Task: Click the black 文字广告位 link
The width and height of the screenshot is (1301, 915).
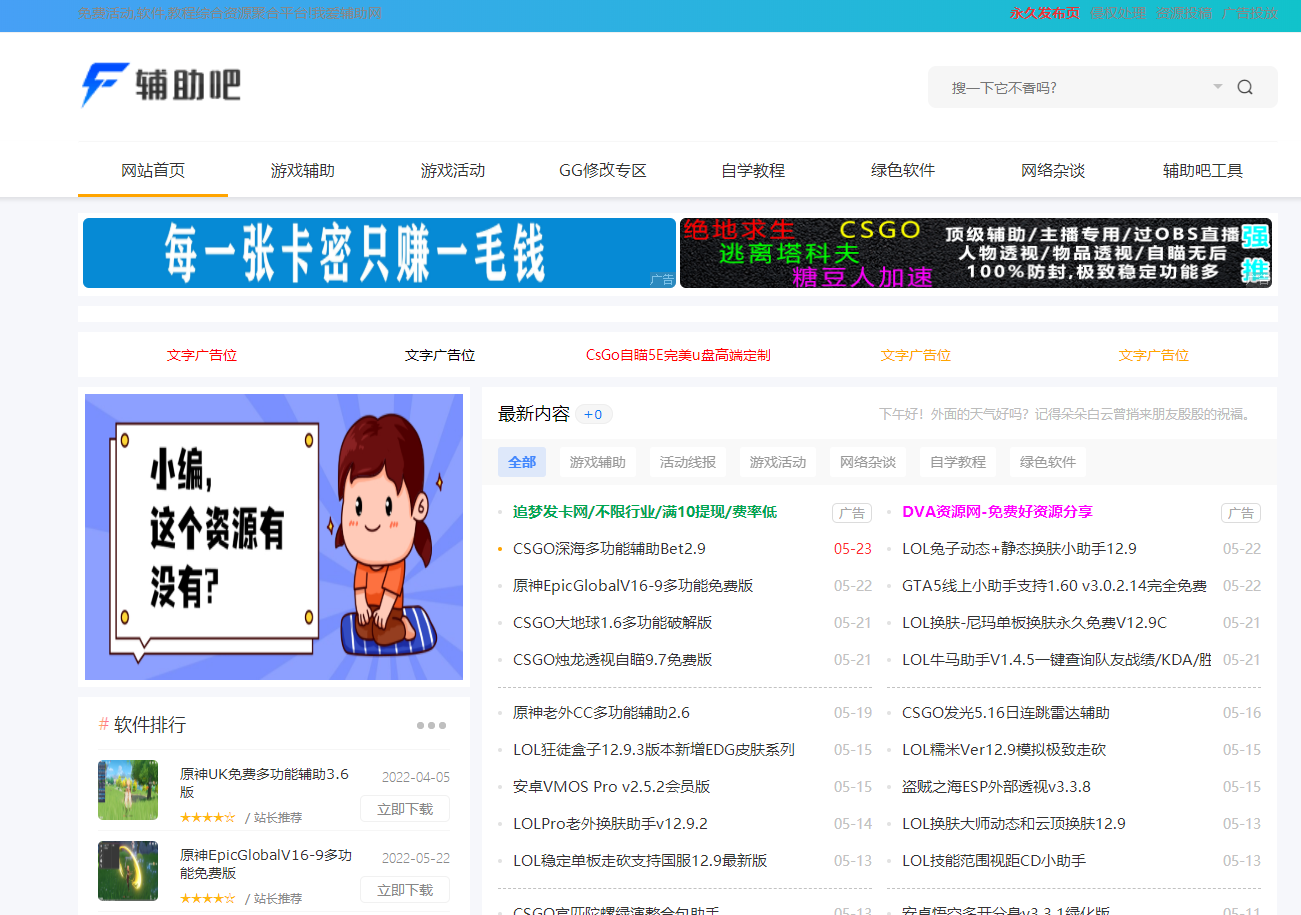Action: (440, 355)
